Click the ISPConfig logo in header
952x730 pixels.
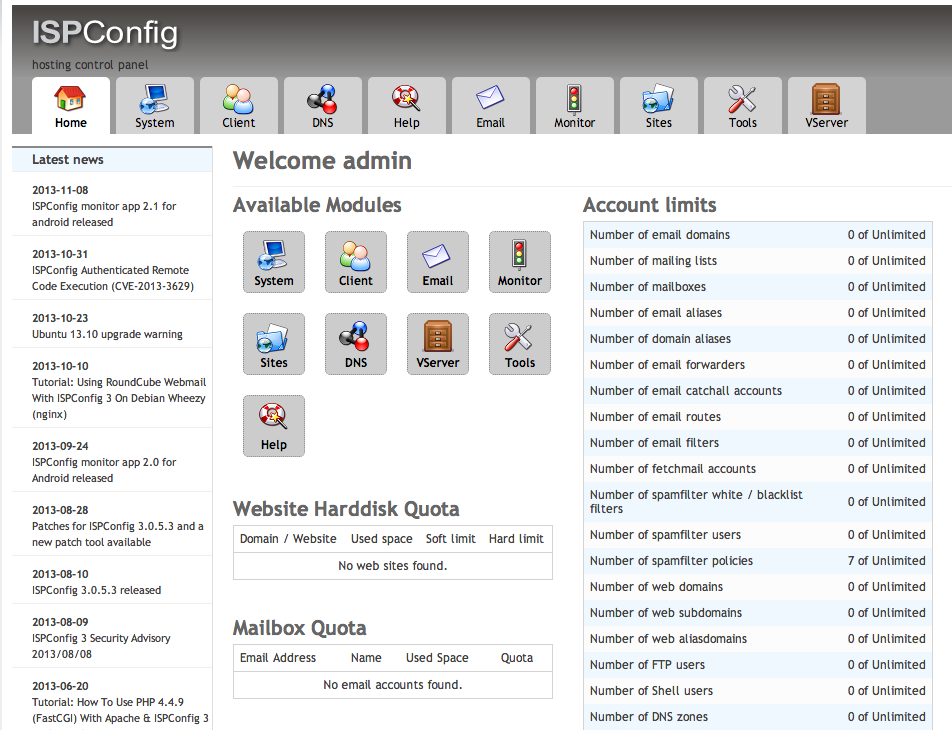click(105, 33)
